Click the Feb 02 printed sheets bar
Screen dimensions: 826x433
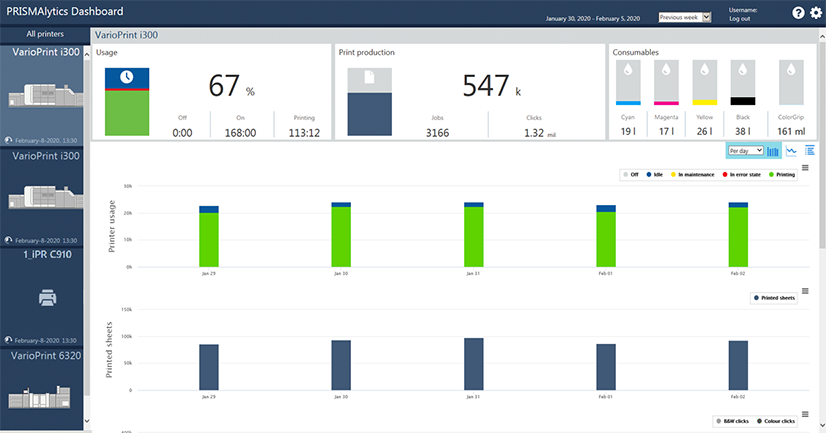pos(738,366)
